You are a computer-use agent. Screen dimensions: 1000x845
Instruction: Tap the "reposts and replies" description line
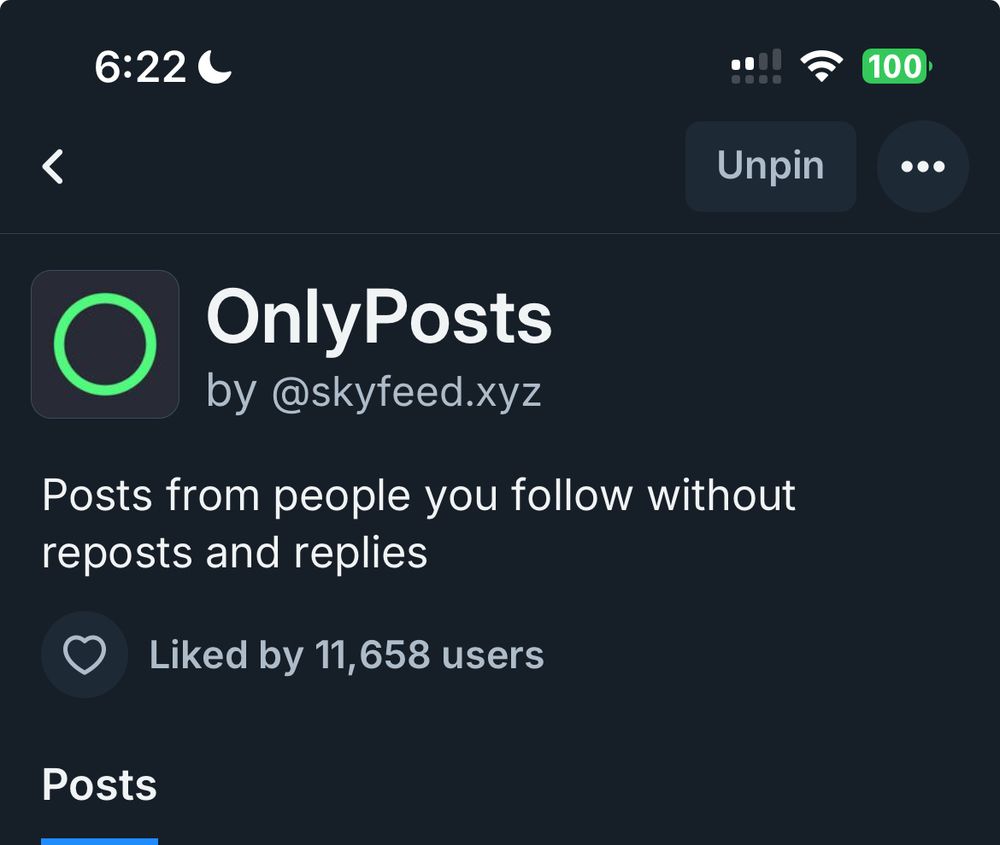coord(234,552)
